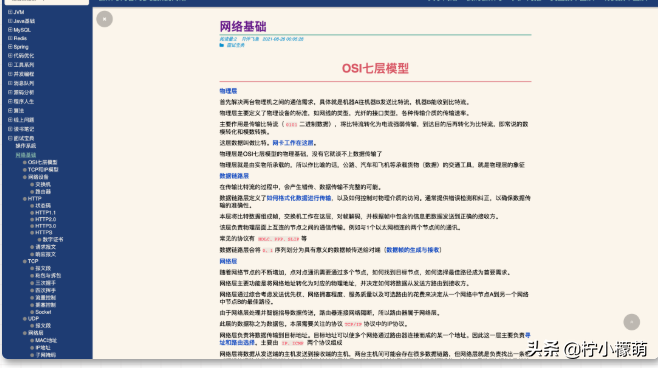Viewport: 658px width, 368px height.
Task: Expand the JVM category in the sidebar
Action: pos(10,12)
